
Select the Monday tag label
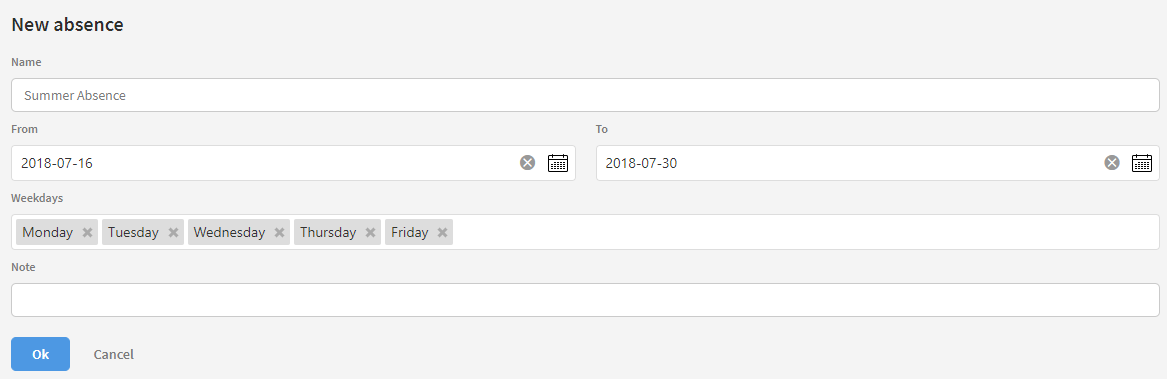(x=48, y=232)
